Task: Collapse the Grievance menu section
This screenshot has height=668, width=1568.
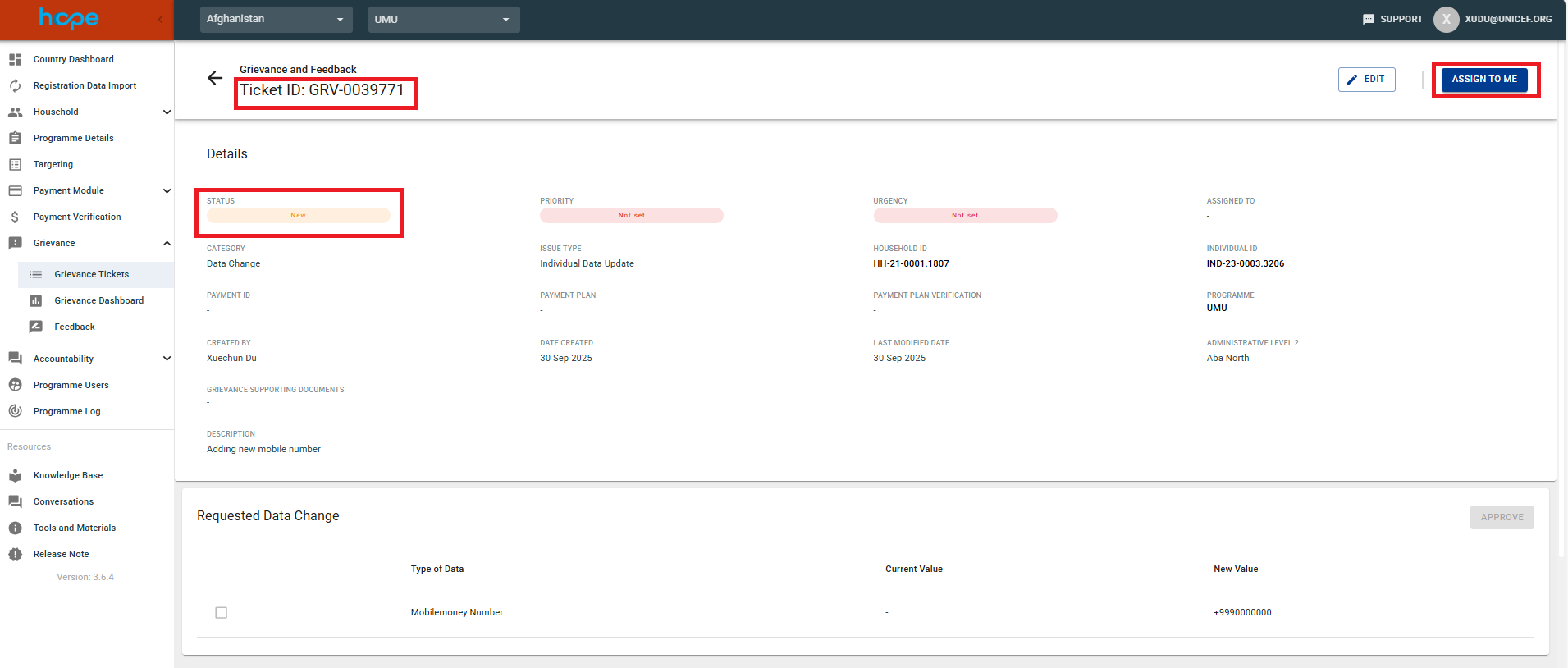Action: 167,243
